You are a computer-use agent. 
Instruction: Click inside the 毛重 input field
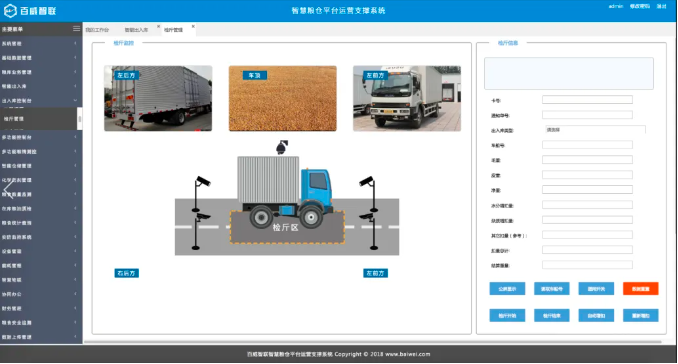click(587, 160)
